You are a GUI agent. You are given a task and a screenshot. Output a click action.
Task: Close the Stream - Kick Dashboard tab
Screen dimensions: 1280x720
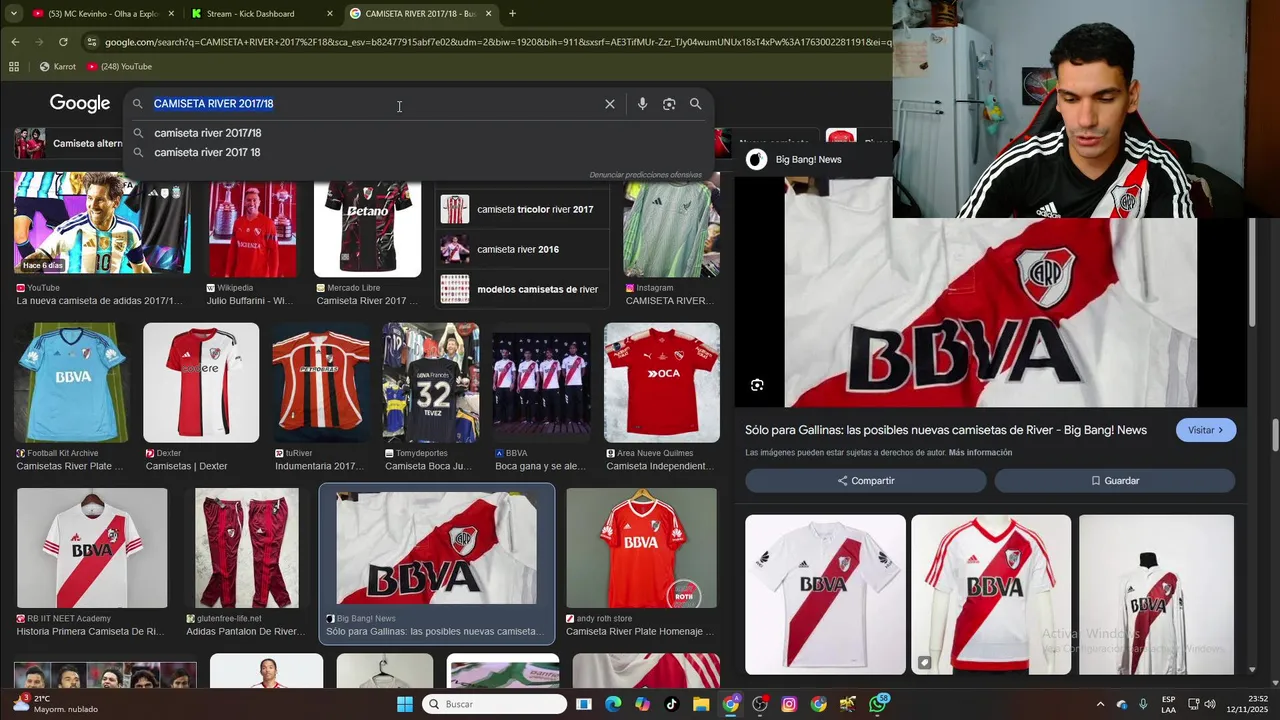[x=330, y=14]
